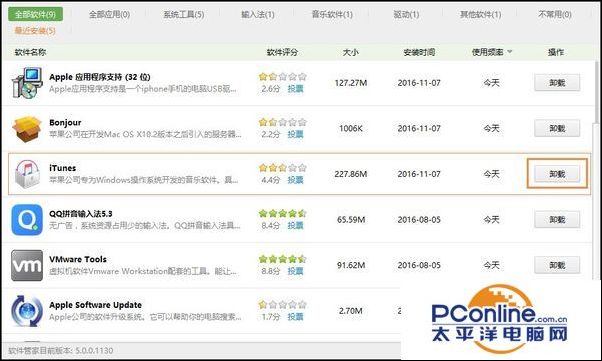Click the 软件评分 column header

[x=282, y=52]
